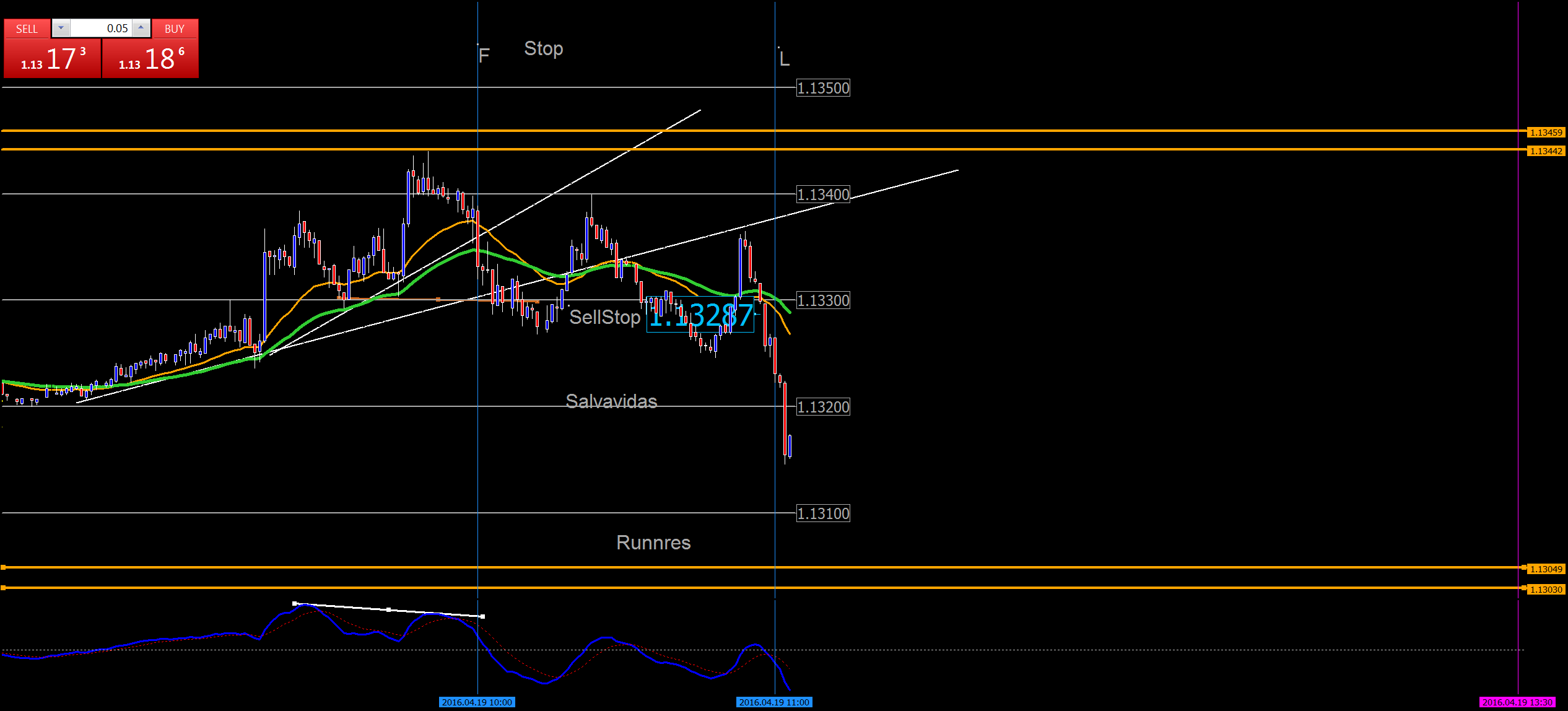Click the 1.13459 orange price tag
Viewport: 1568px width, 711px height.
pos(1546,133)
